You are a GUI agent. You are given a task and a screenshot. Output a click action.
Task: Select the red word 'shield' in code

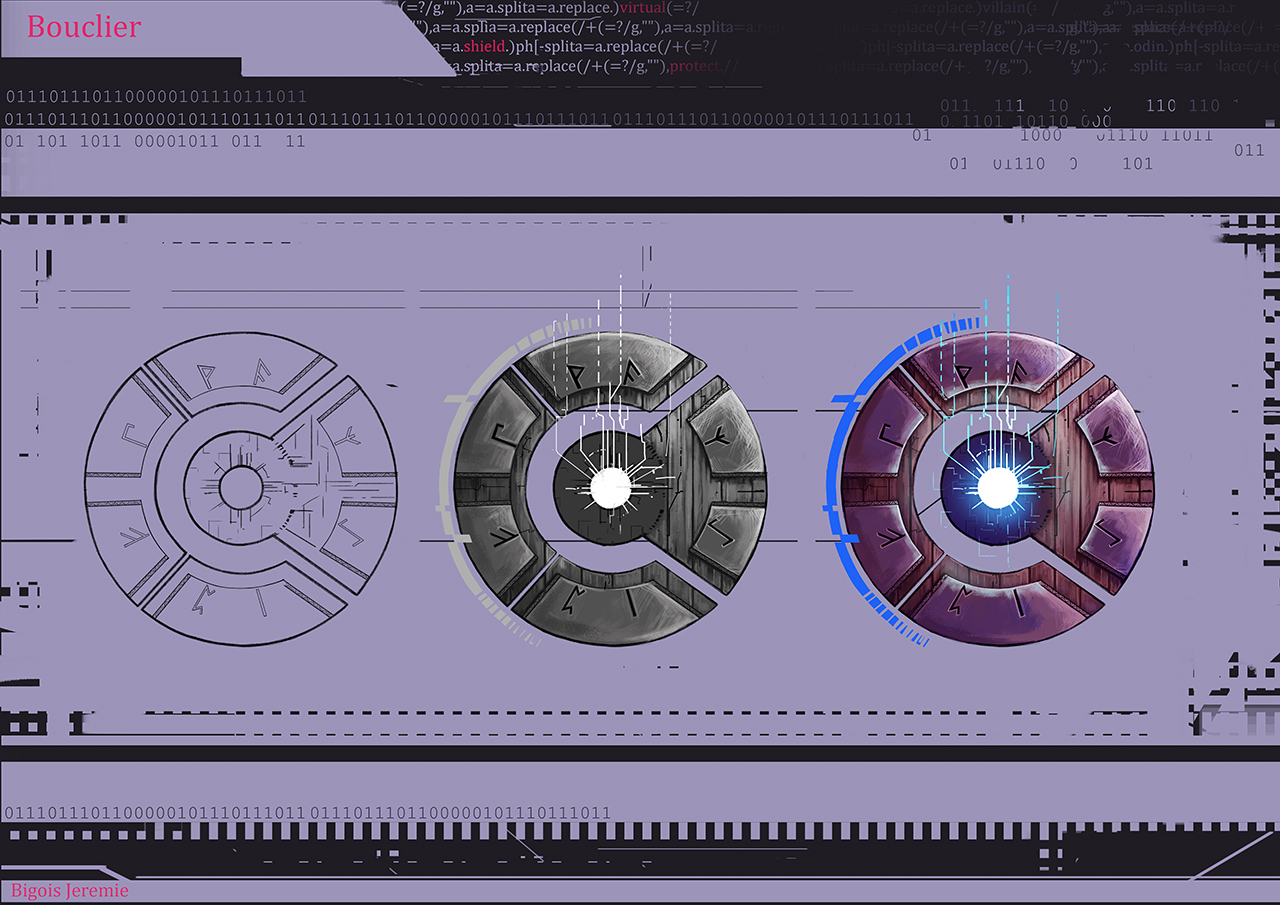click(484, 47)
